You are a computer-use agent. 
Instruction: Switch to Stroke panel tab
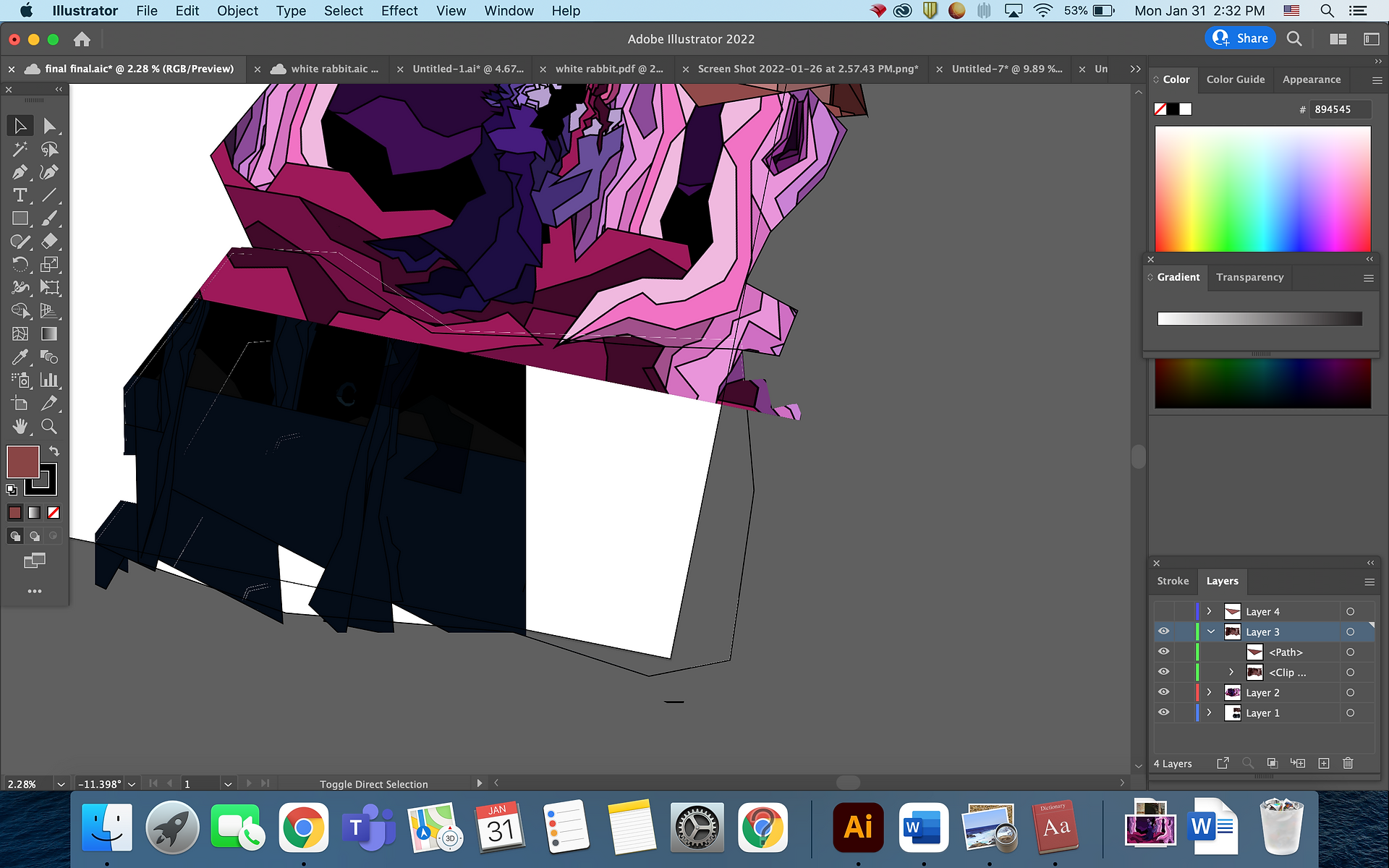[x=1173, y=581]
